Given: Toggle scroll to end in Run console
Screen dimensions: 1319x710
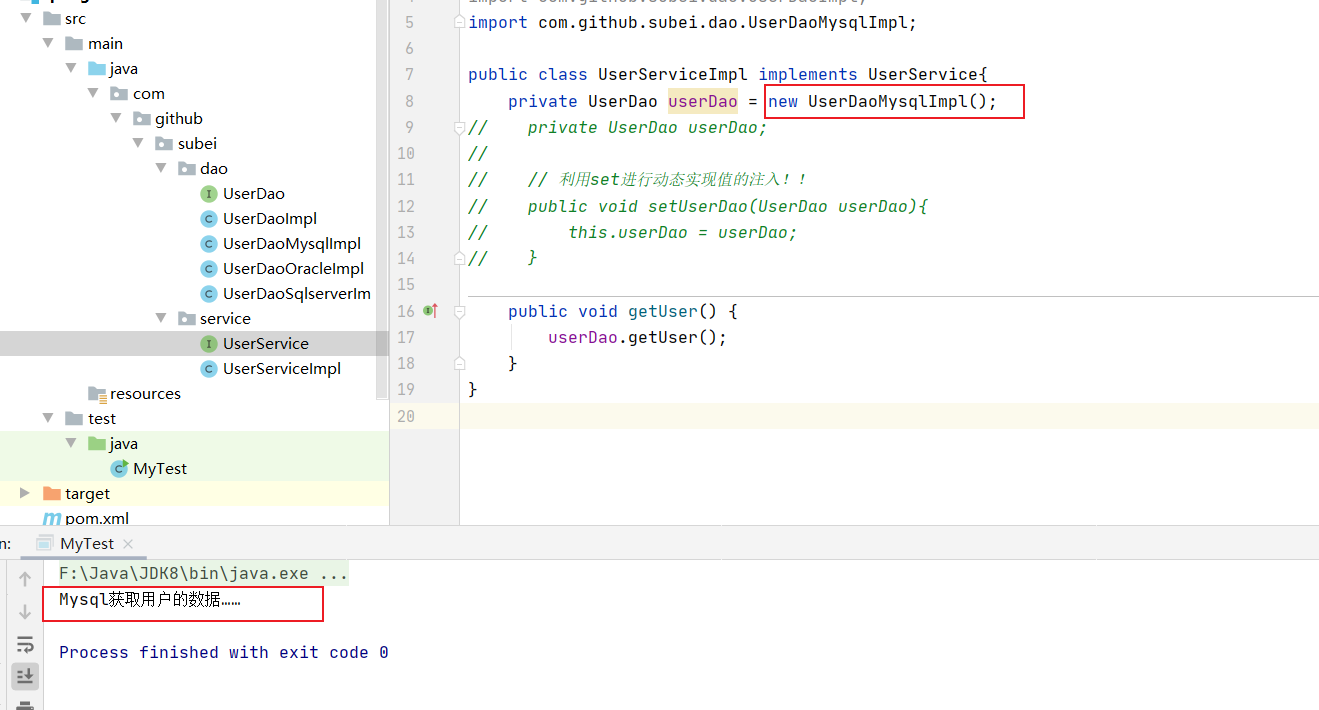Looking at the screenshot, I should click(25, 677).
